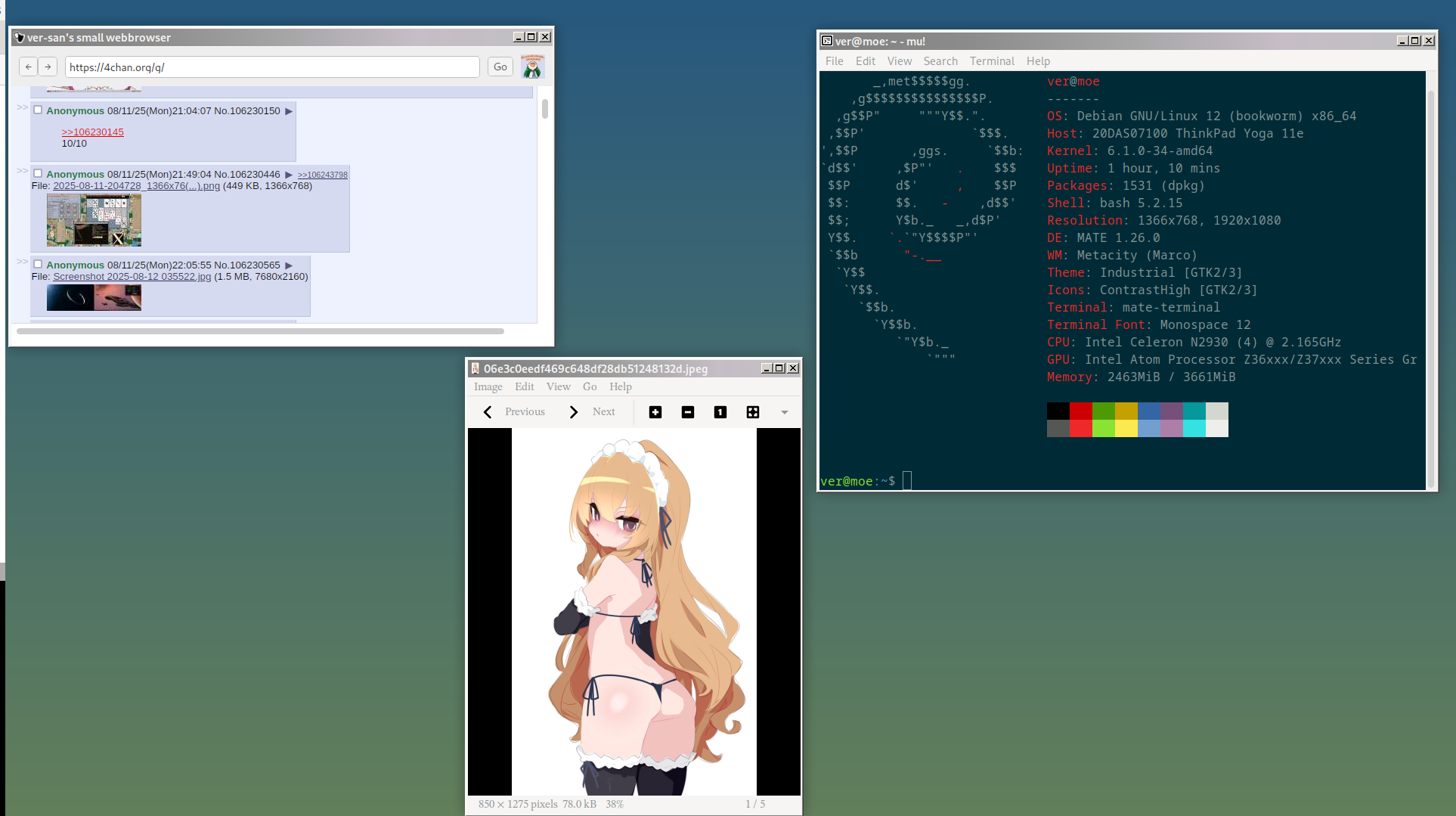
Task: Hide post No.106230446 using its >> marker
Action: 22,171
